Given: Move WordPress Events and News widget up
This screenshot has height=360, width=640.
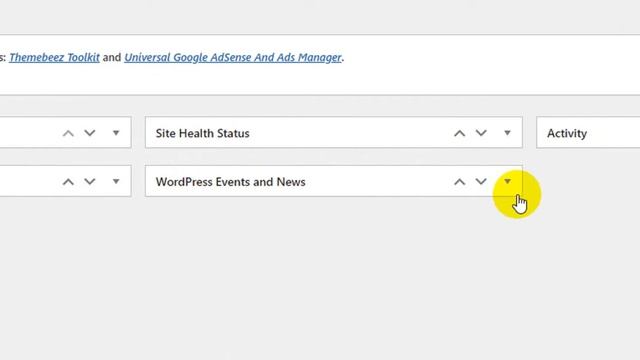Looking at the screenshot, I should [460, 182].
